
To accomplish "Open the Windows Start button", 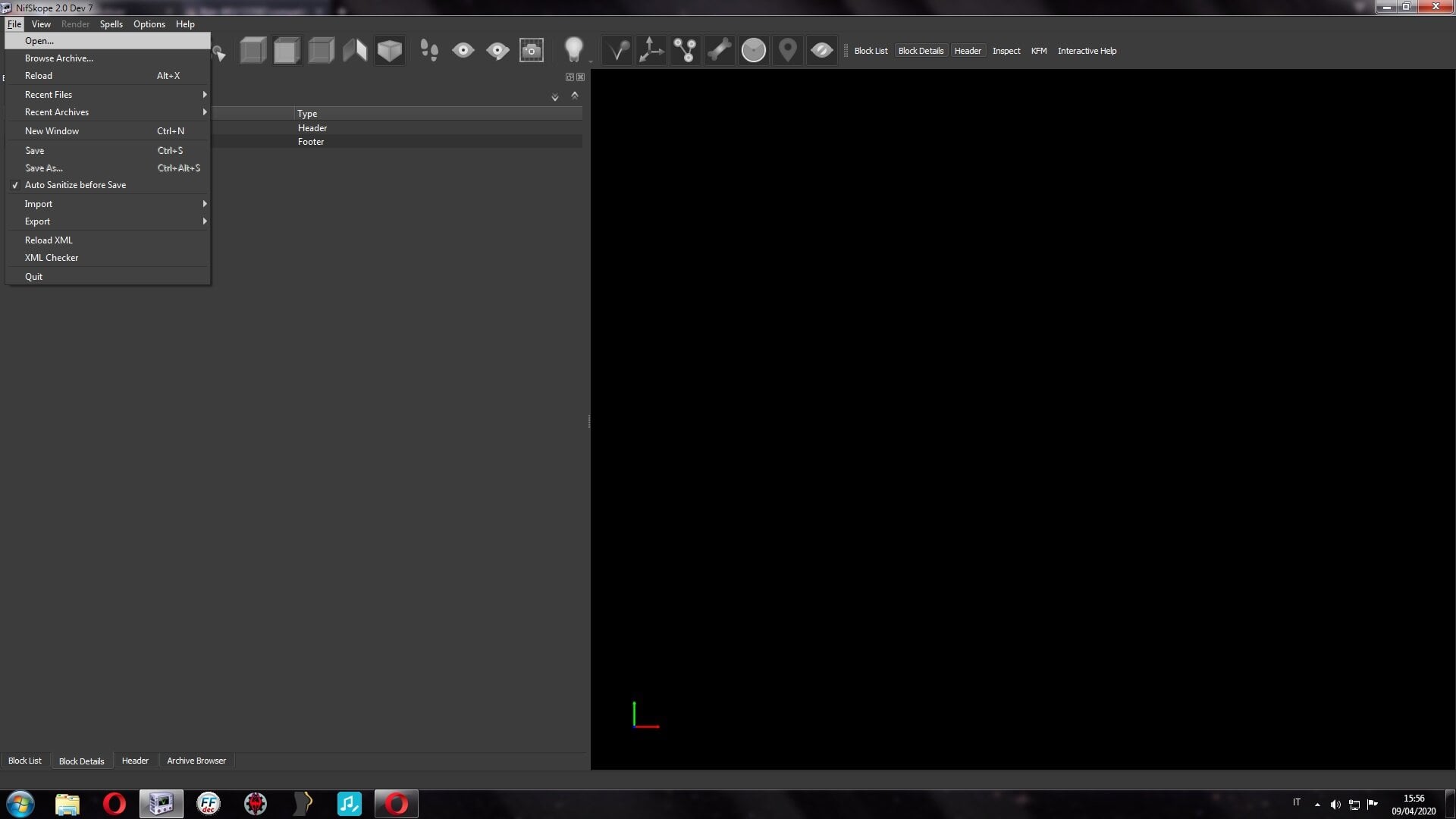I will click(20, 804).
